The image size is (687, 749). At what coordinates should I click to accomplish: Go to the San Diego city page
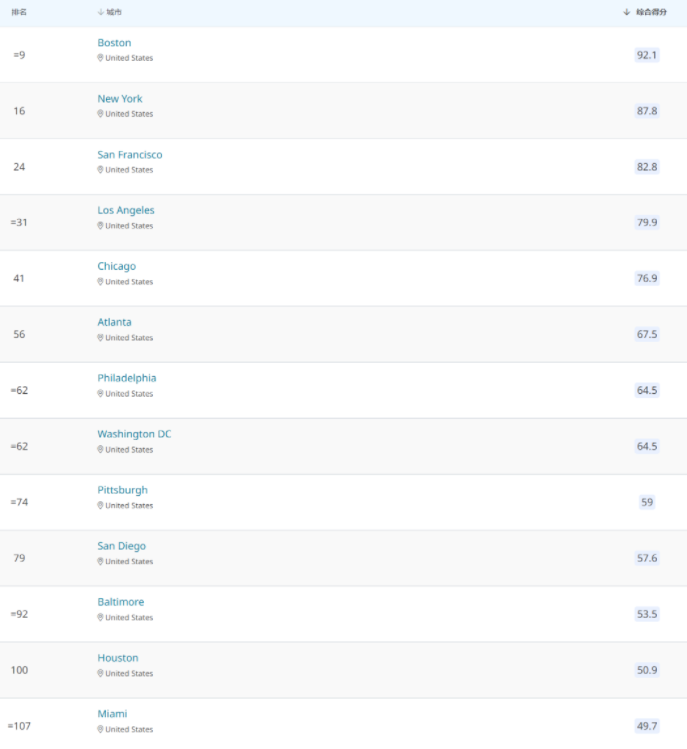tap(121, 547)
